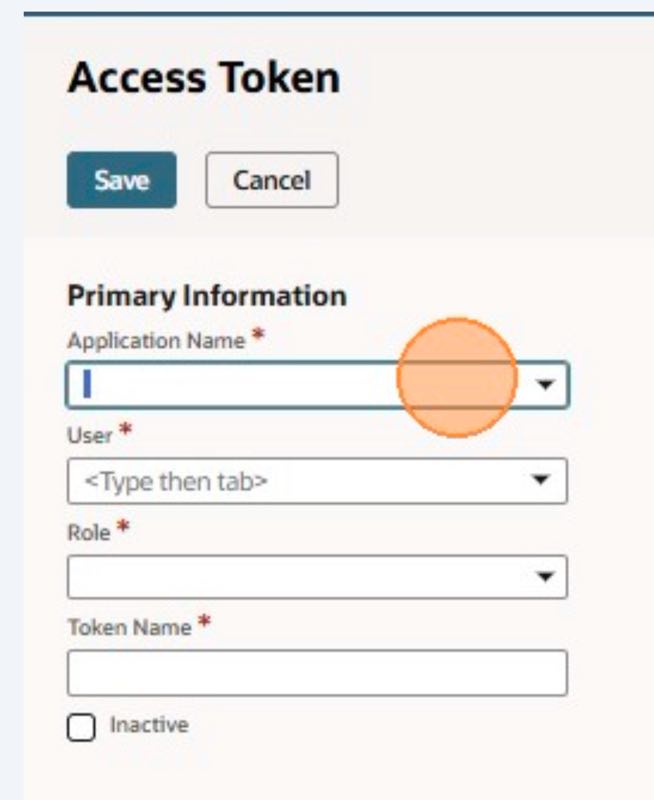Click the Inactive checkbox label text
This screenshot has width=654, height=800.
[148, 725]
